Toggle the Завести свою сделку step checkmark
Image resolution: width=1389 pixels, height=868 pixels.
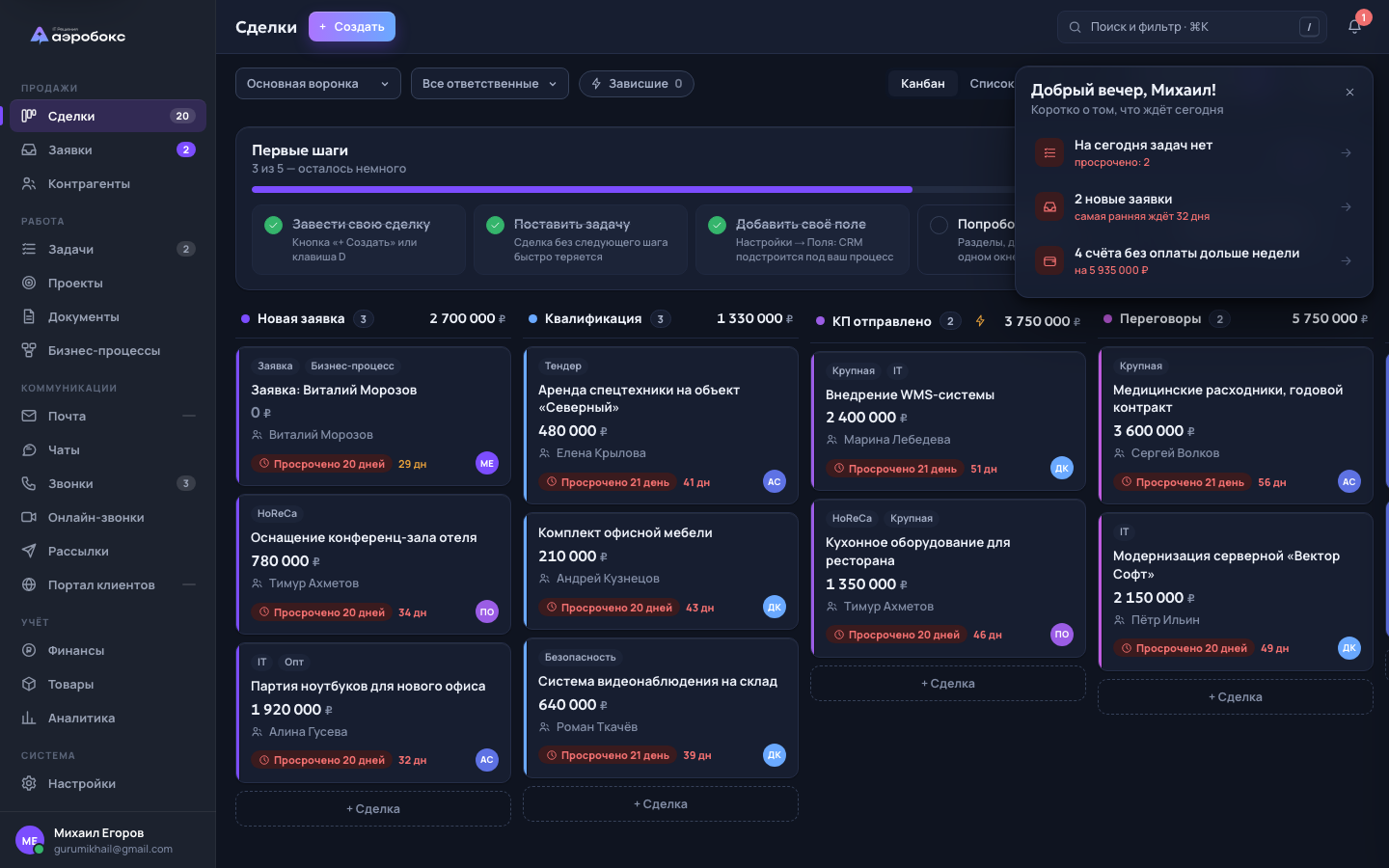click(273, 225)
